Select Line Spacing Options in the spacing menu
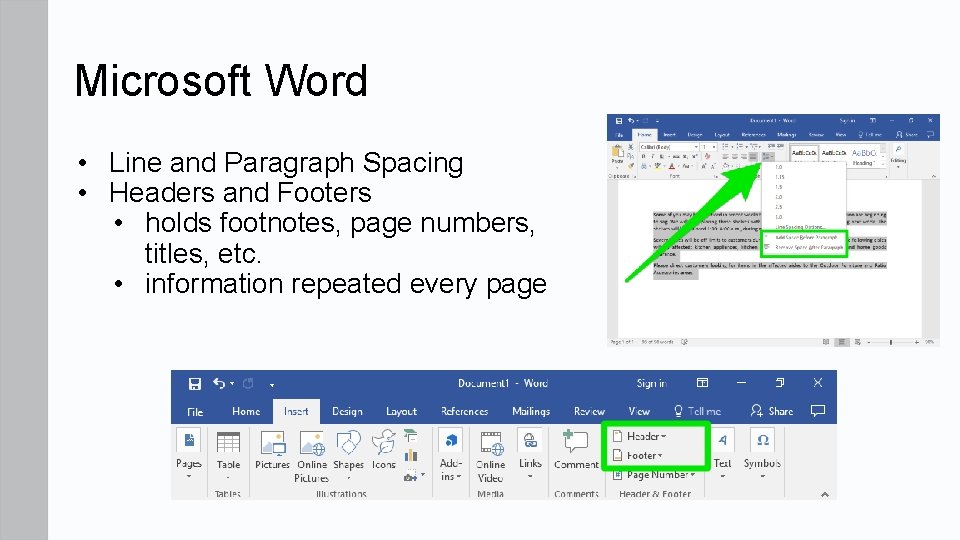This screenshot has width=960, height=540. pos(801,227)
